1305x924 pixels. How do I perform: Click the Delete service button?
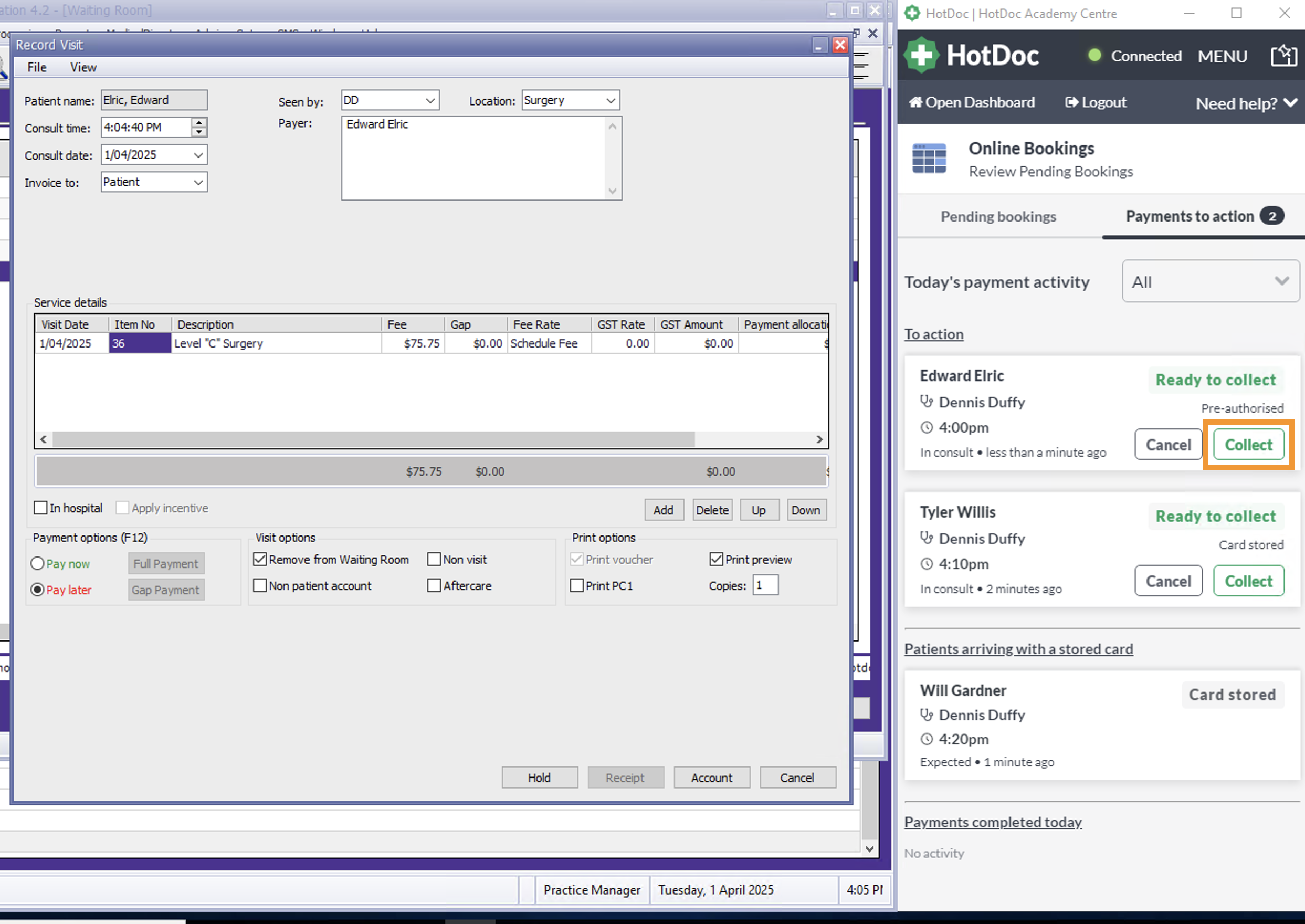tap(712, 510)
